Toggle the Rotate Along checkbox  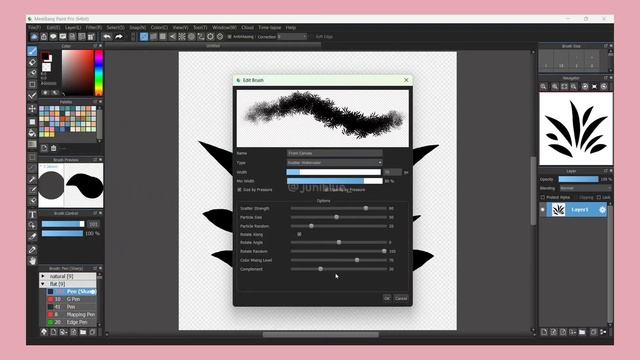coord(299,234)
